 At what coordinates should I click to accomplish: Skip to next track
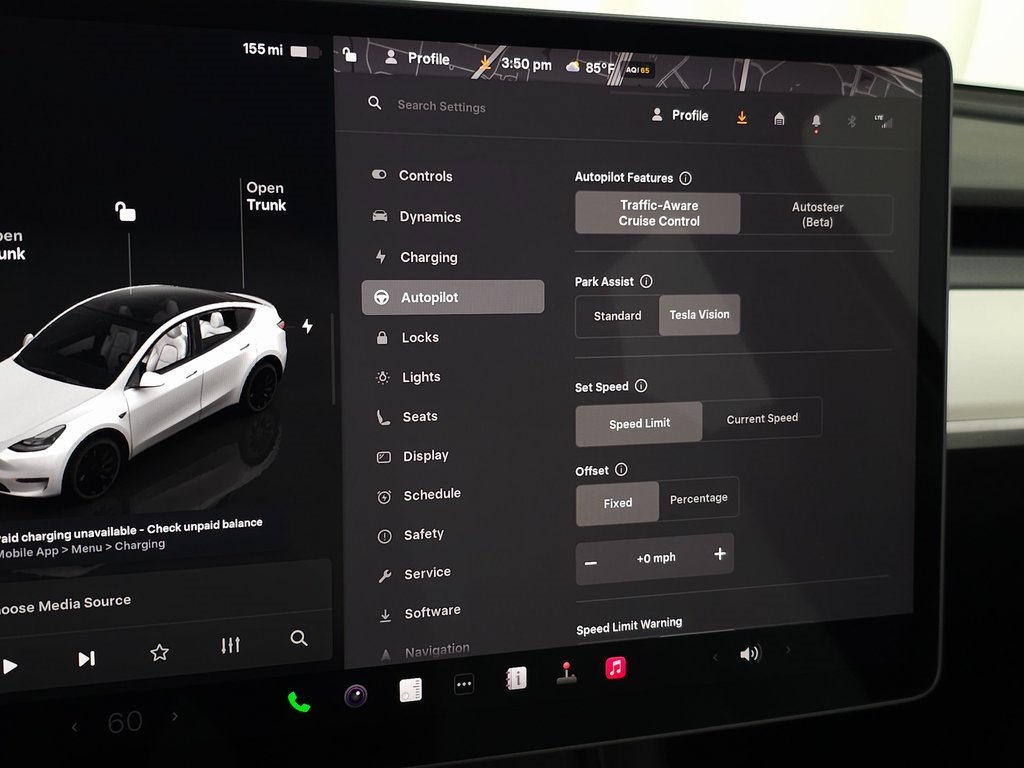[x=86, y=659]
